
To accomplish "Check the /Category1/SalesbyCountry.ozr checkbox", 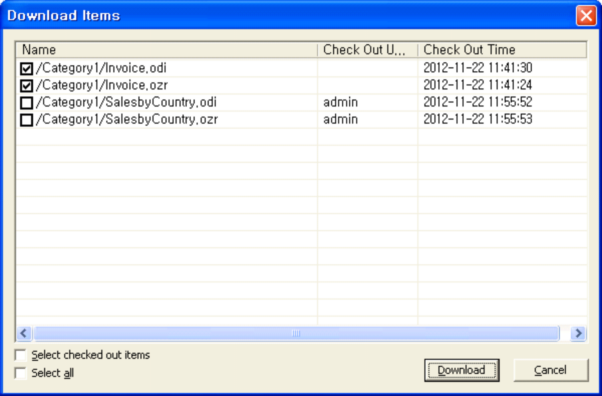I will coord(26,120).
